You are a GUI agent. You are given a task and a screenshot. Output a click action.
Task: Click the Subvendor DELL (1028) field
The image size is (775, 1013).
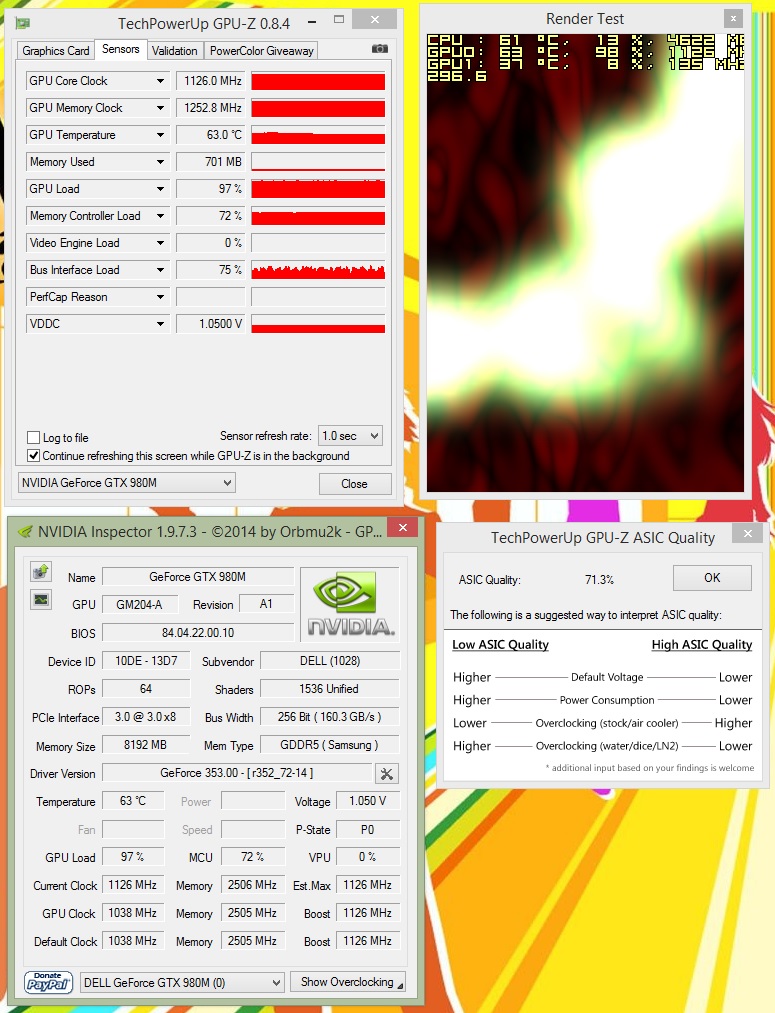click(329, 661)
